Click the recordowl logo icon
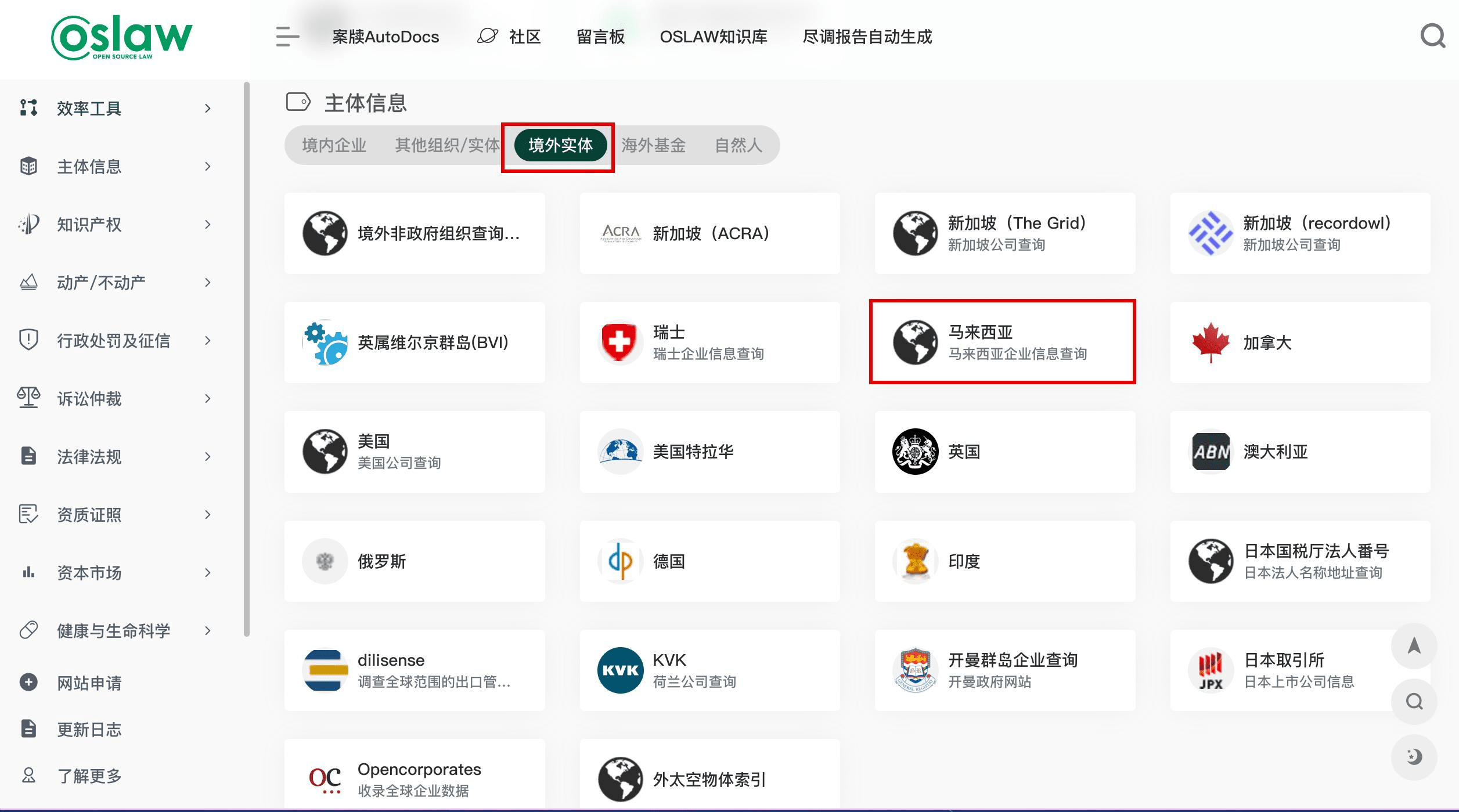Image resolution: width=1459 pixels, height=812 pixels. click(1211, 233)
